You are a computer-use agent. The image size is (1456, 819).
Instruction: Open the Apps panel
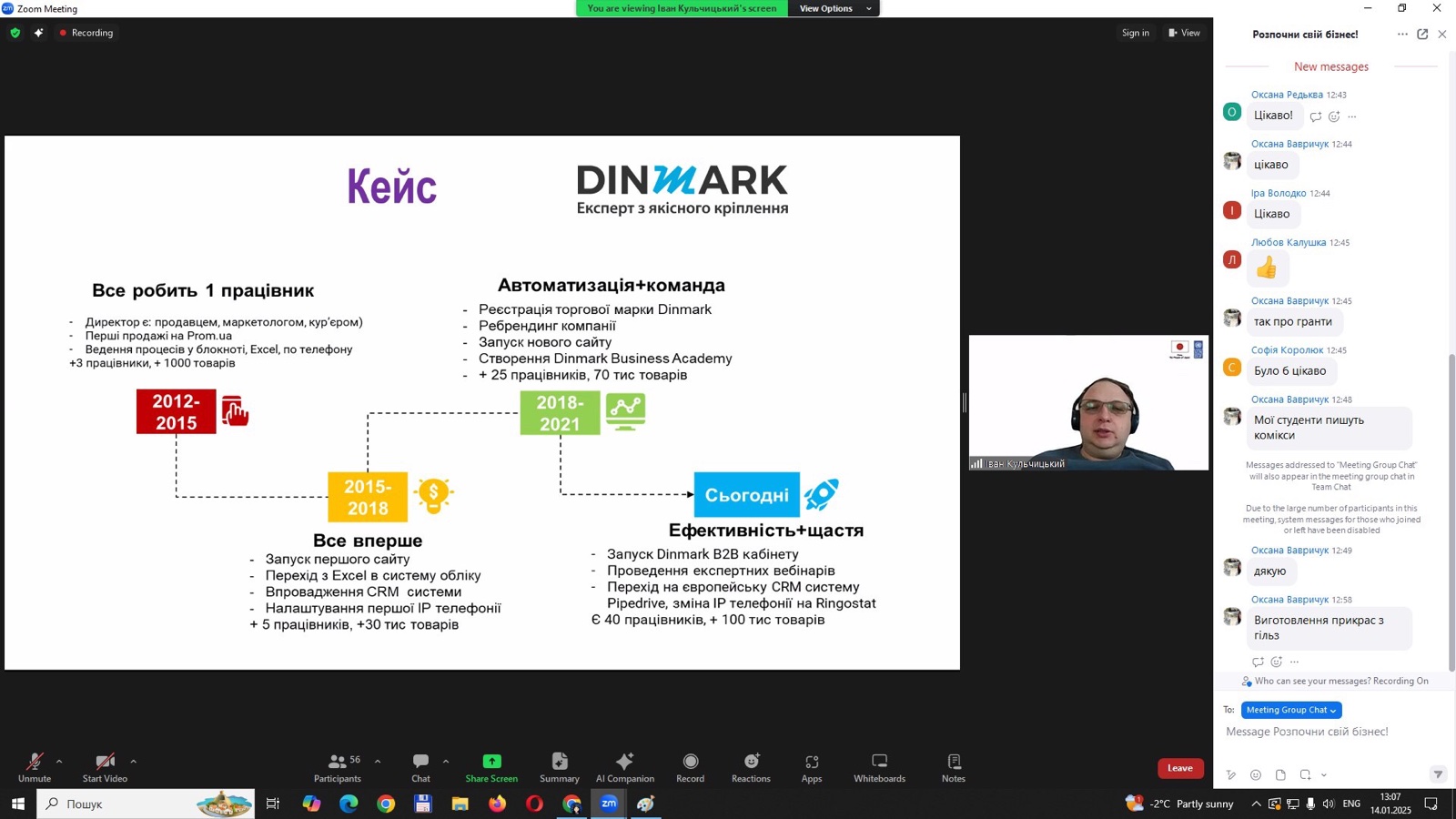811,767
